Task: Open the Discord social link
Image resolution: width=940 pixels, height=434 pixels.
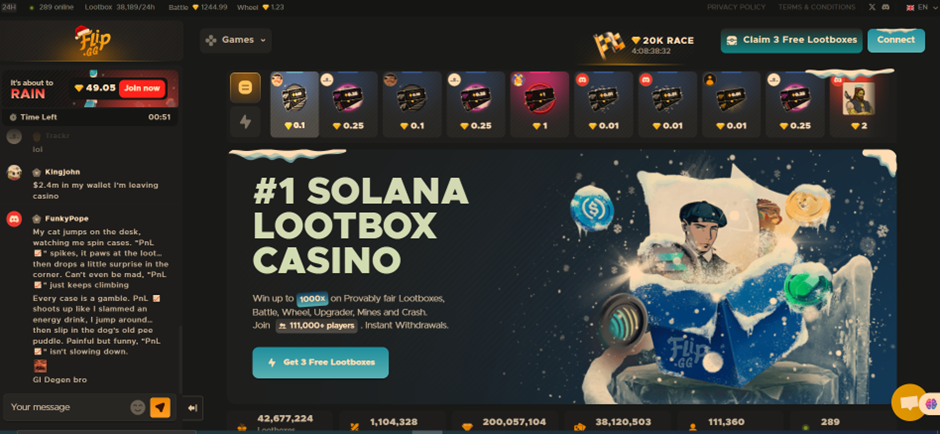Action: (885, 7)
